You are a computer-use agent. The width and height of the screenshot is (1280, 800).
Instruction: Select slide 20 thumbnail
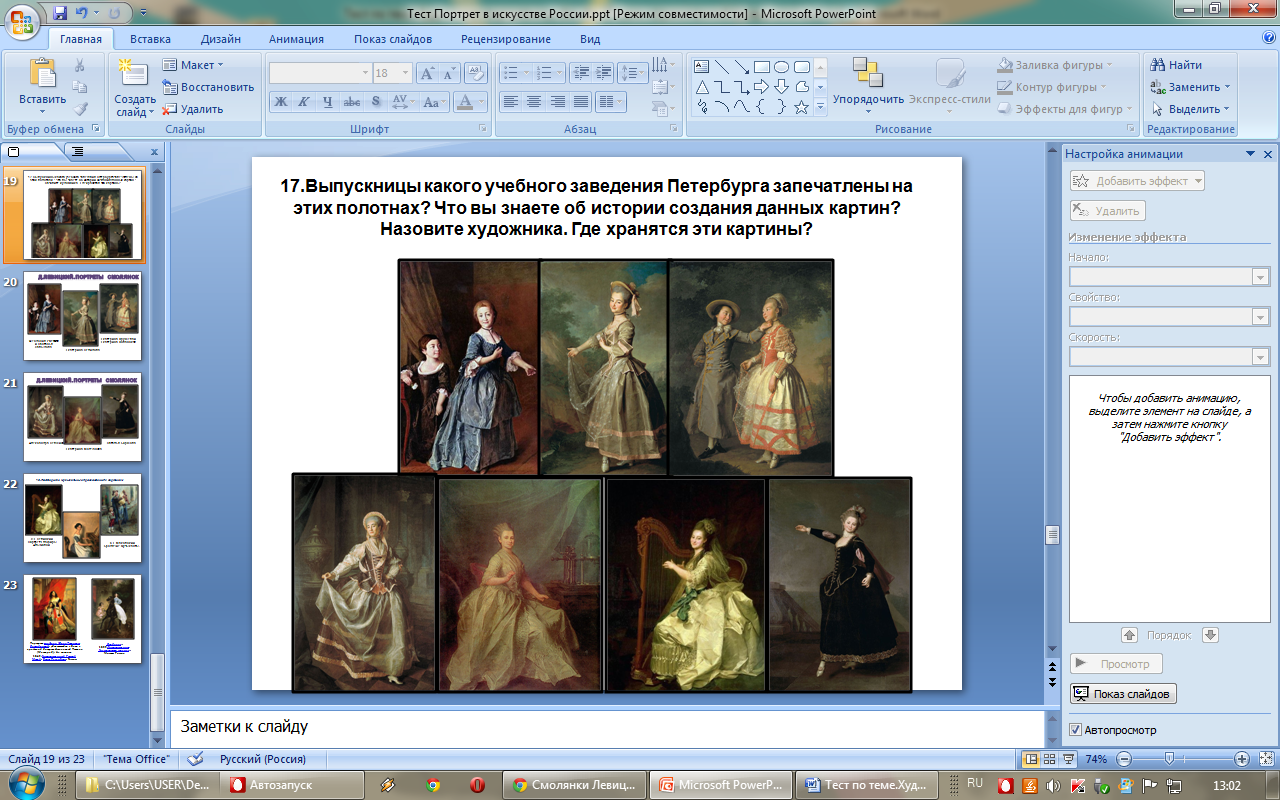pyautogui.click(x=83, y=315)
